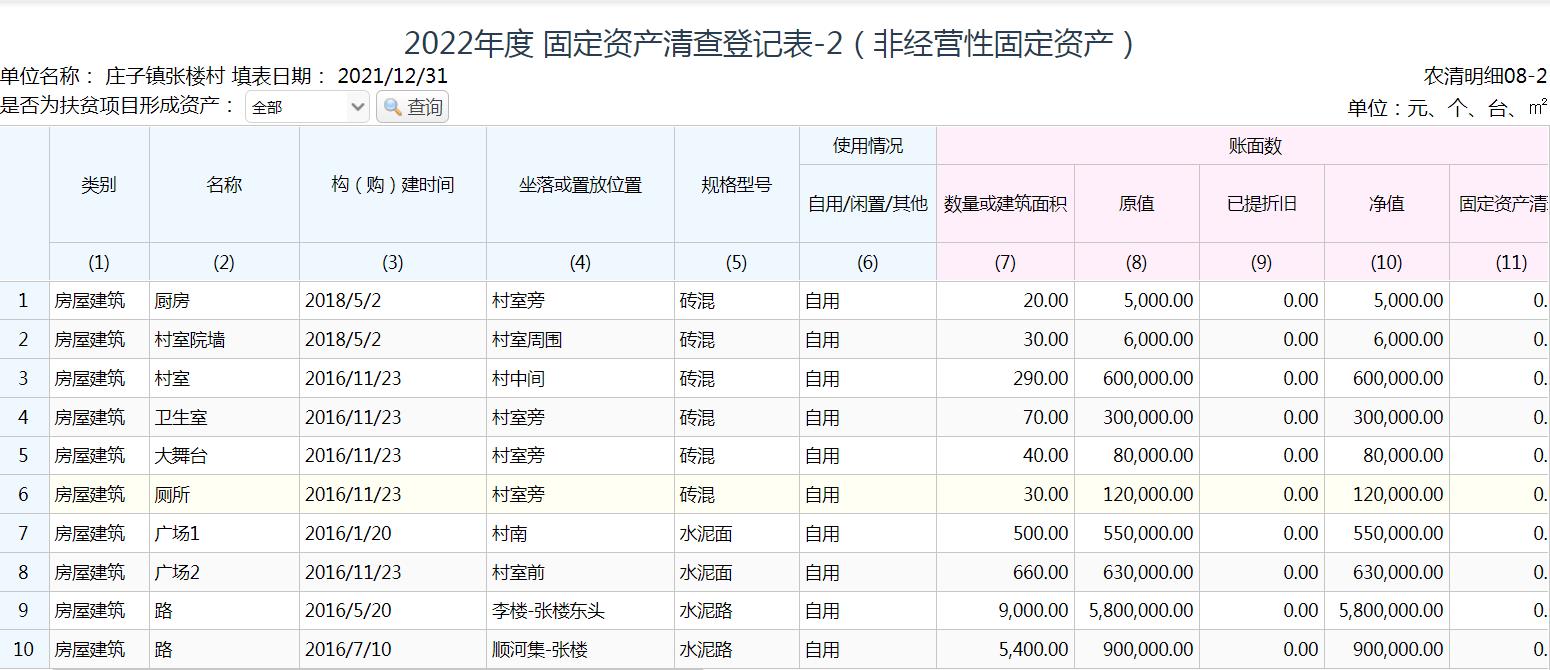The height and width of the screenshot is (670, 1550).
Task: Select the 构(购)建时间 column header
Action: [x=392, y=185]
